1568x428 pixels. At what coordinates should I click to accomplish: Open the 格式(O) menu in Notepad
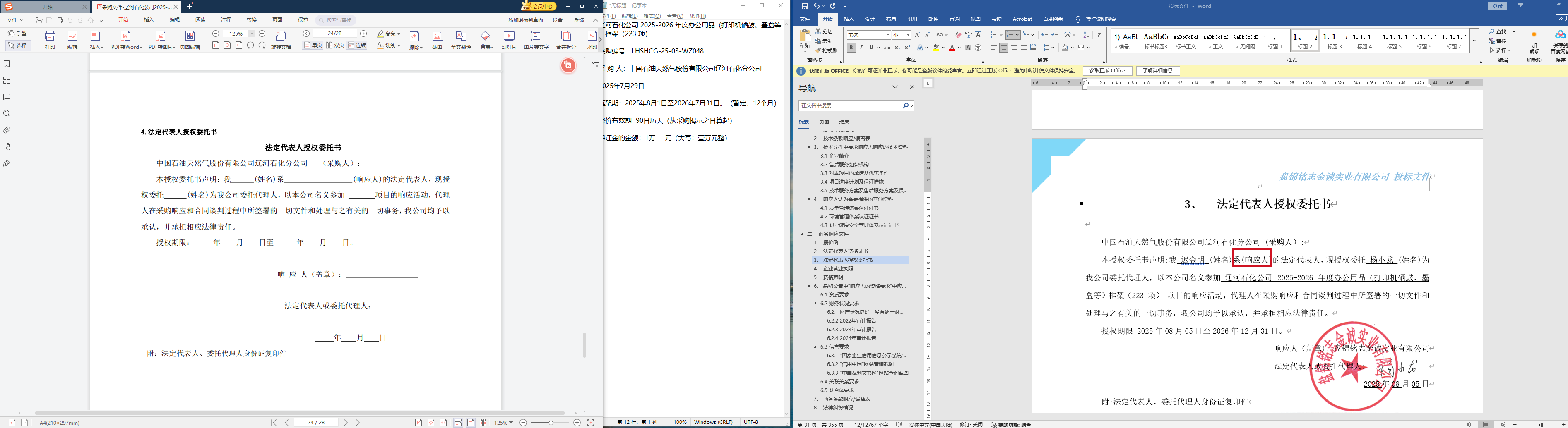(652, 17)
